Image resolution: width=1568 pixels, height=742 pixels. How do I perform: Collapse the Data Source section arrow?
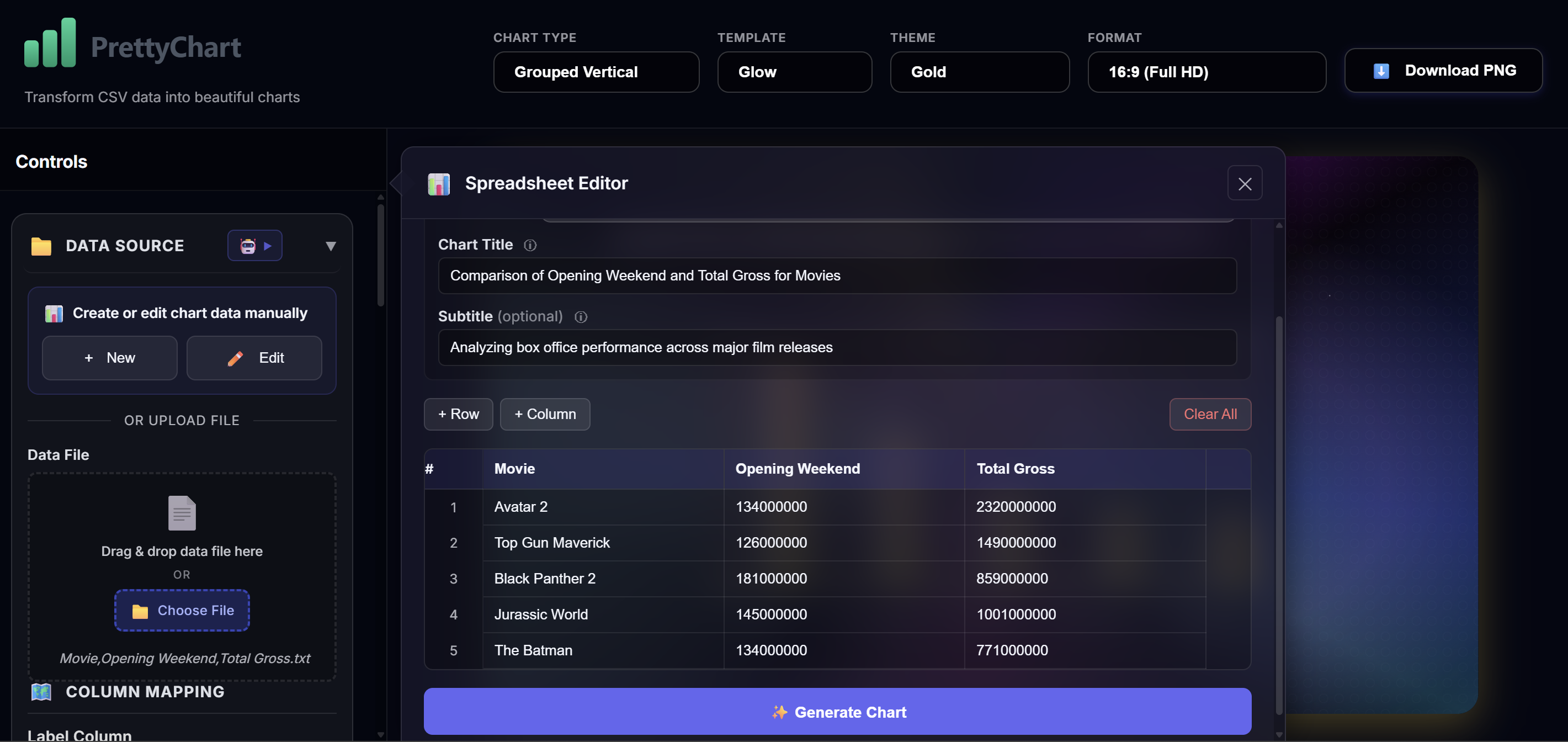coord(331,246)
